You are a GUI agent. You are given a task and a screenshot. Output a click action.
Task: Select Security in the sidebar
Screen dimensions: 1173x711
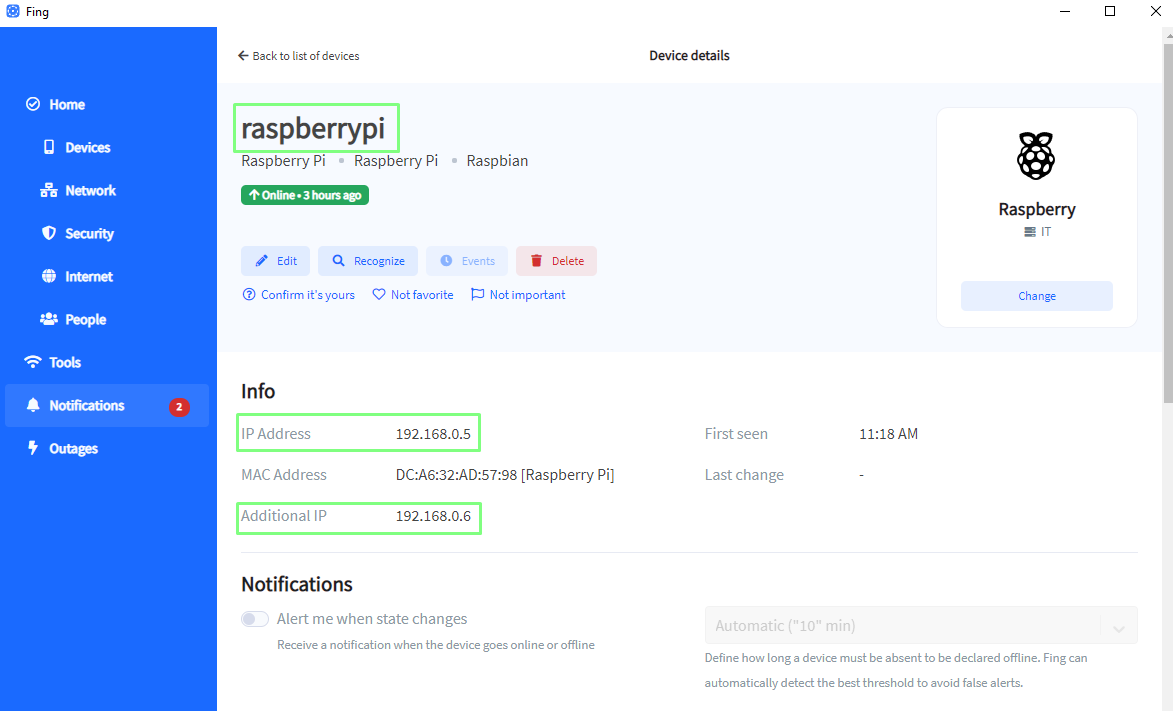pos(89,234)
